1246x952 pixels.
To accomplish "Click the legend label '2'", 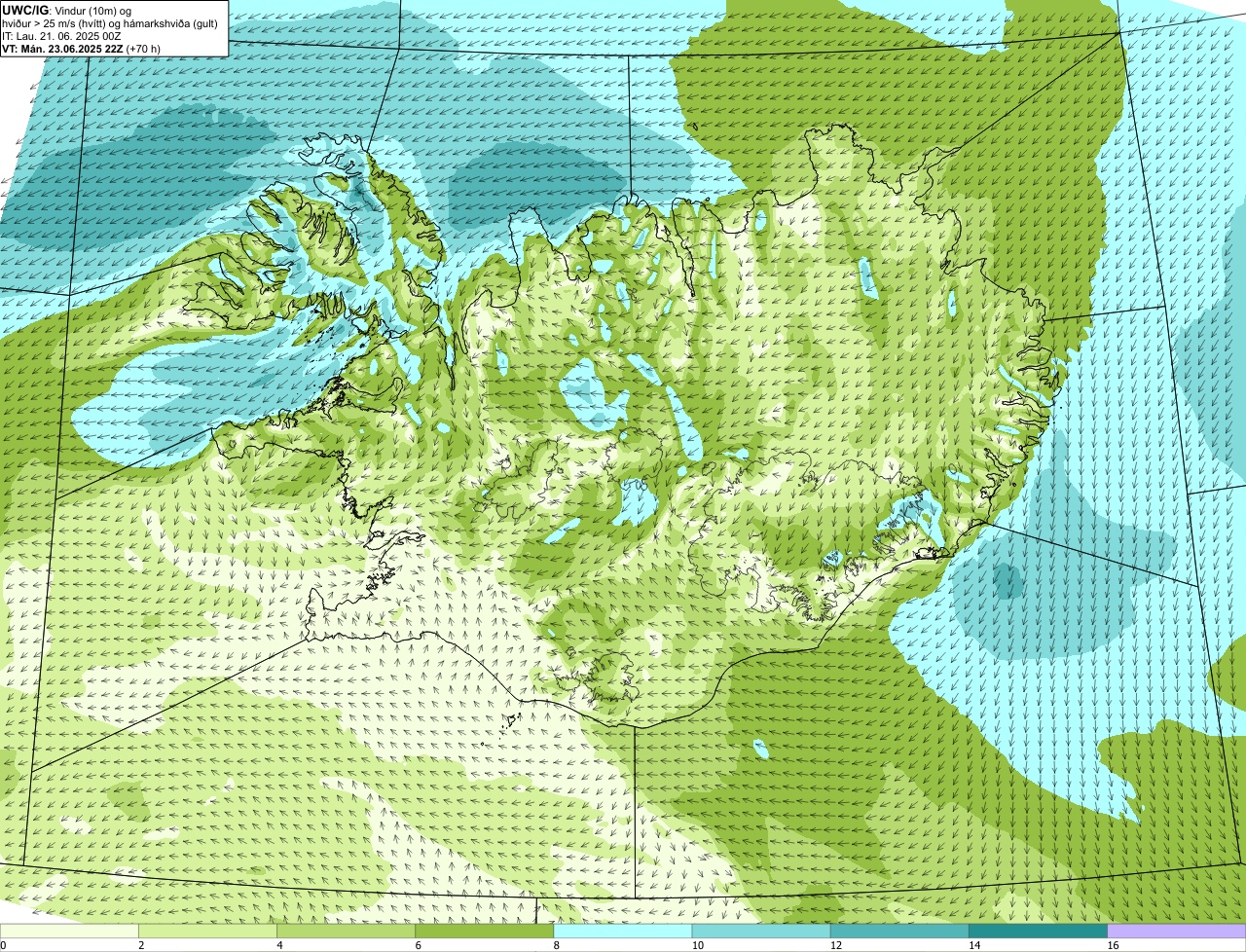I will (141, 945).
